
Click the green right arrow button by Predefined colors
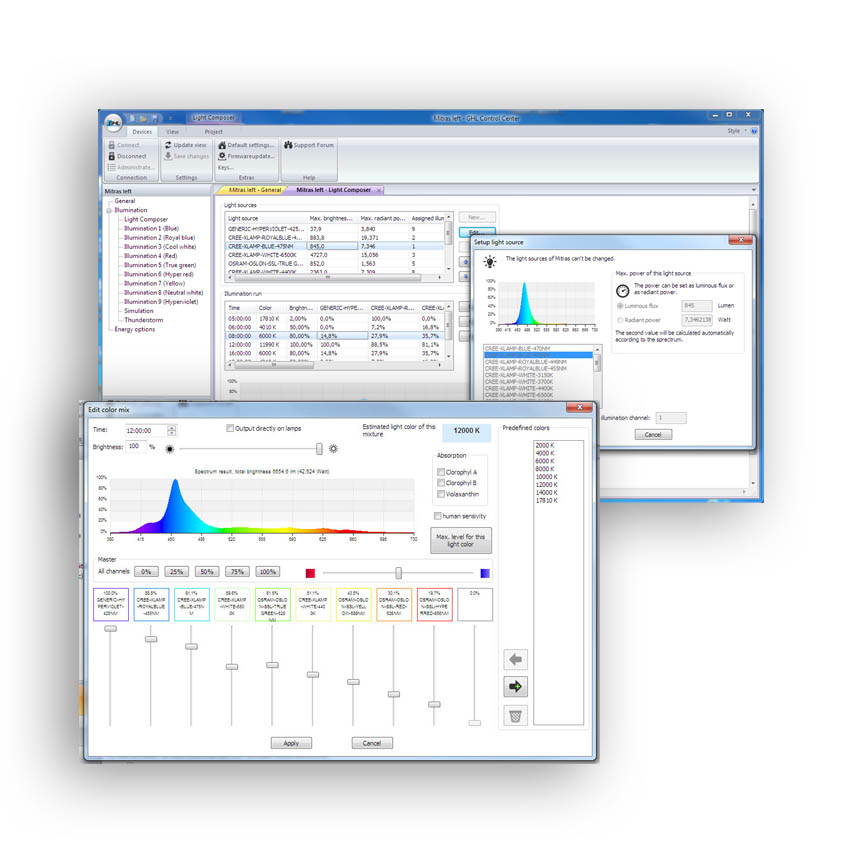tap(515, 687)
